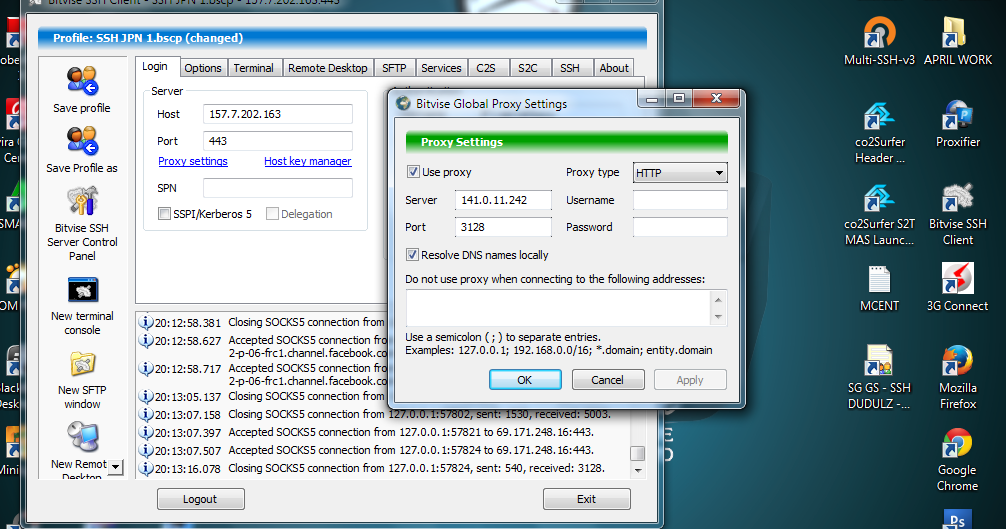
Task: Click the Exit button
Action: click(586, 499)
